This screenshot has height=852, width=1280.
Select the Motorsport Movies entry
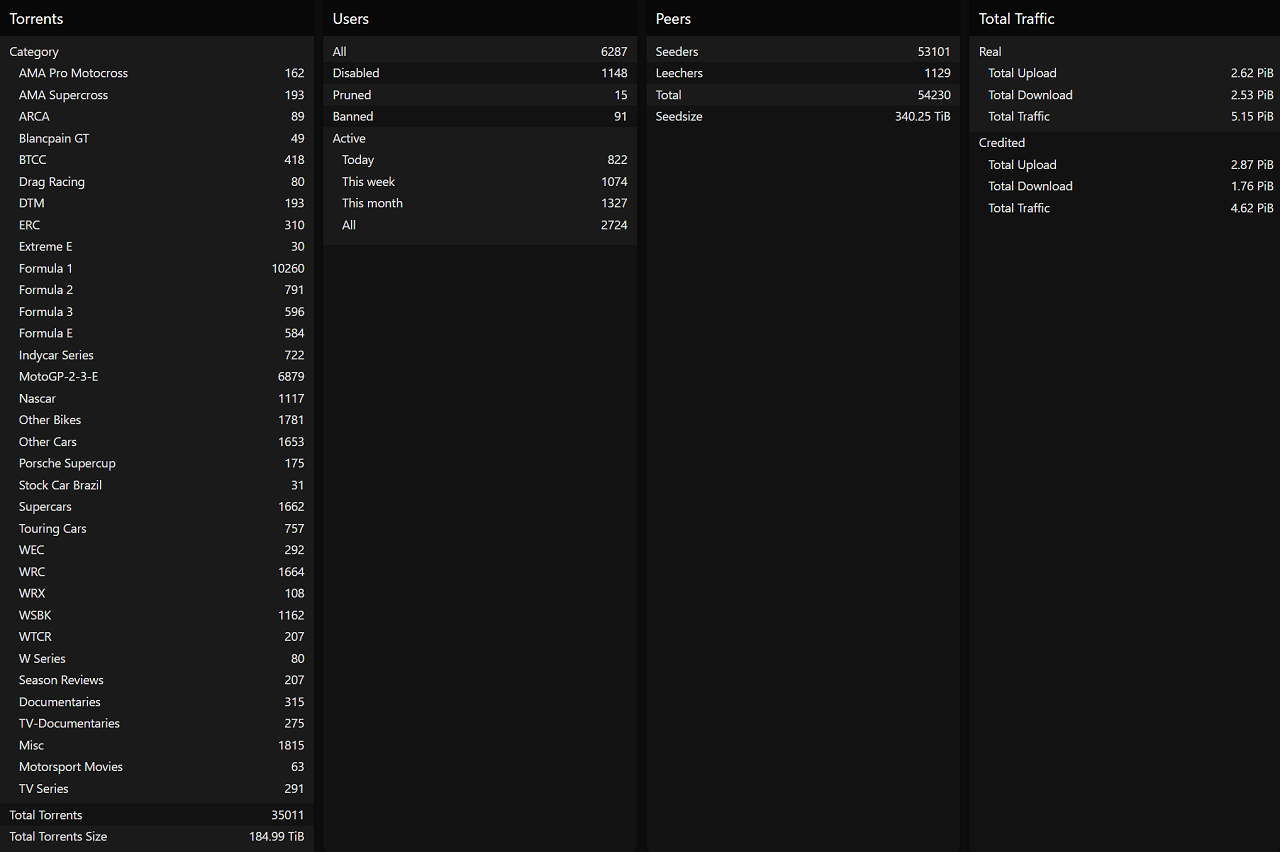[x=71, y=767]
